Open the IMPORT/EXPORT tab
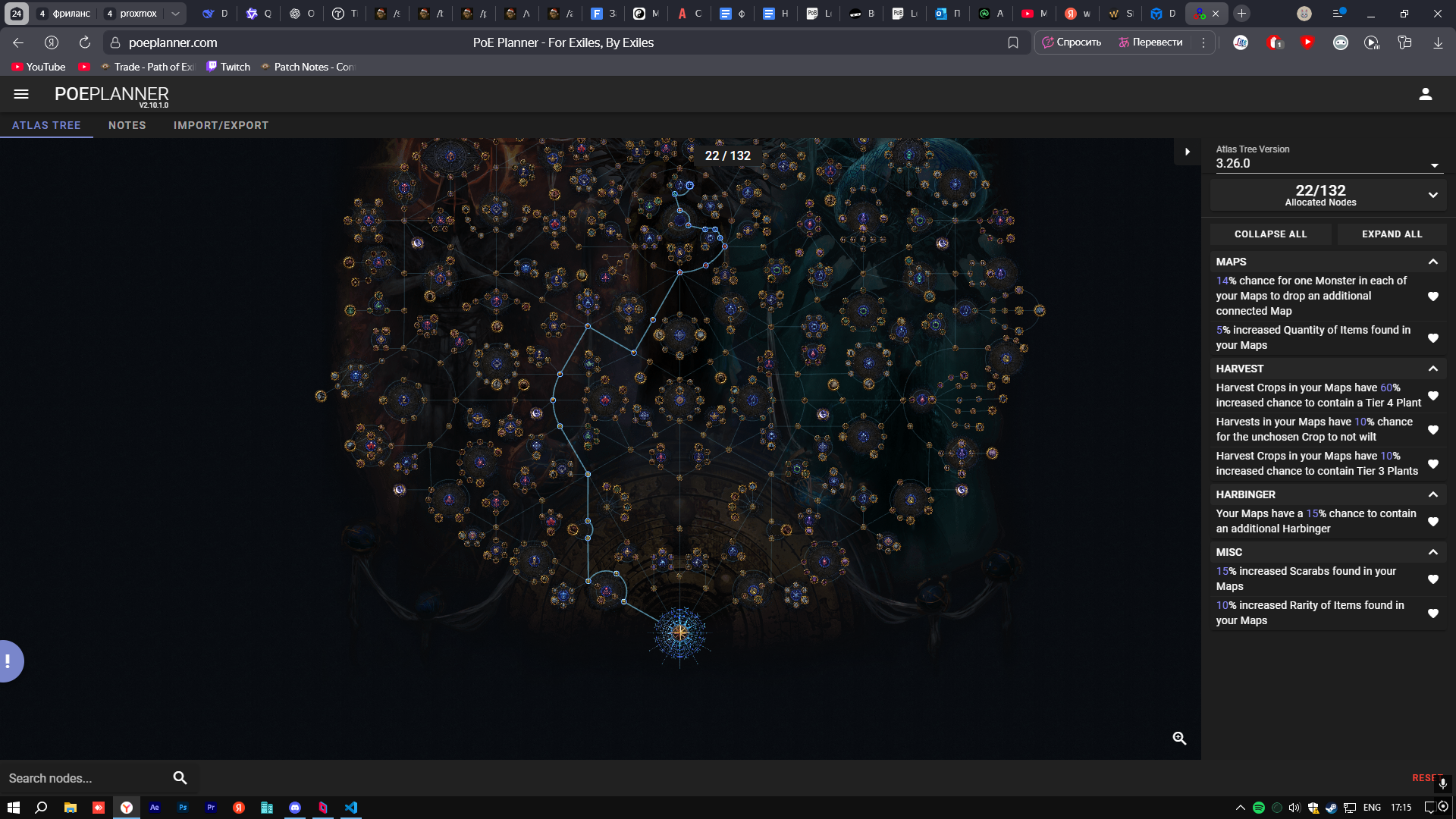This screenshot has width=1456, height=819. pyautogui.click(x=221, y=125)
